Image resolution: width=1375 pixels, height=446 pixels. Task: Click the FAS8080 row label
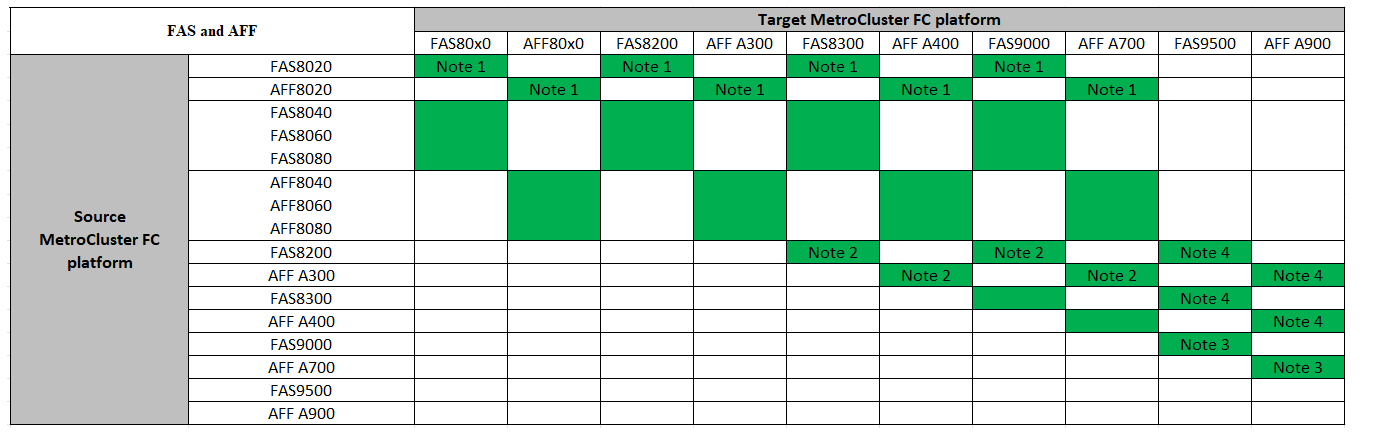pos(301,159)
